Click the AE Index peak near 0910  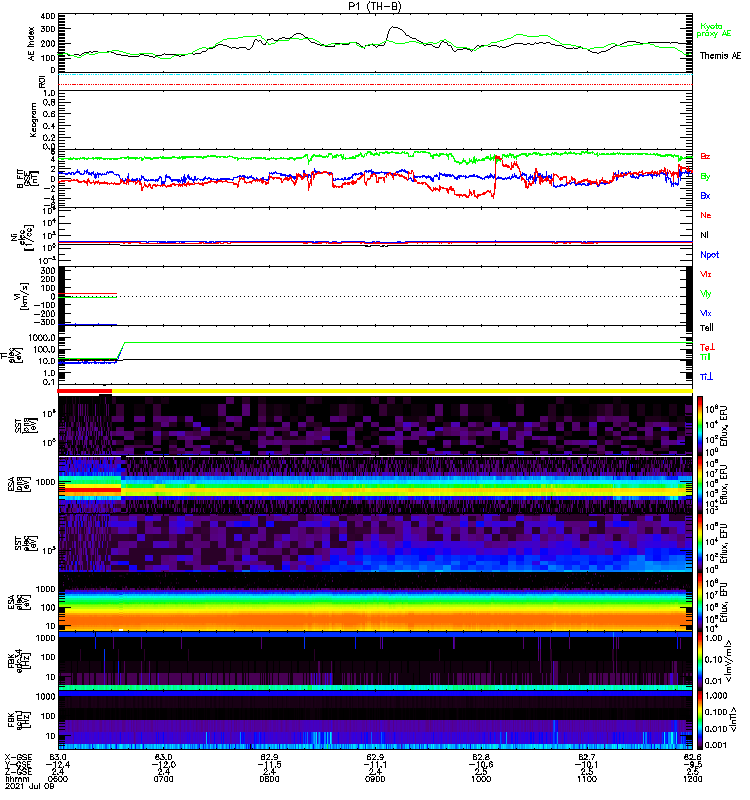(394, 28)
